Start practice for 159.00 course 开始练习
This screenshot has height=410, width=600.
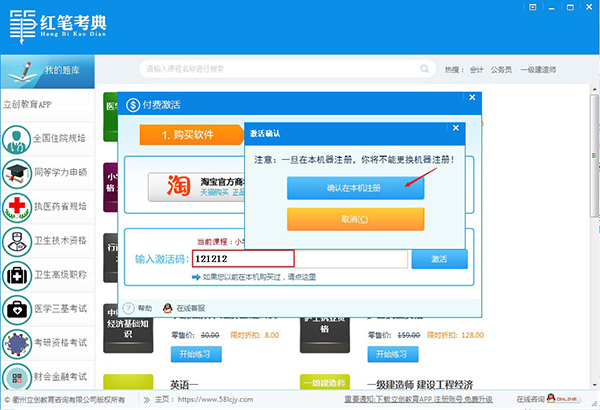(393, 354)
